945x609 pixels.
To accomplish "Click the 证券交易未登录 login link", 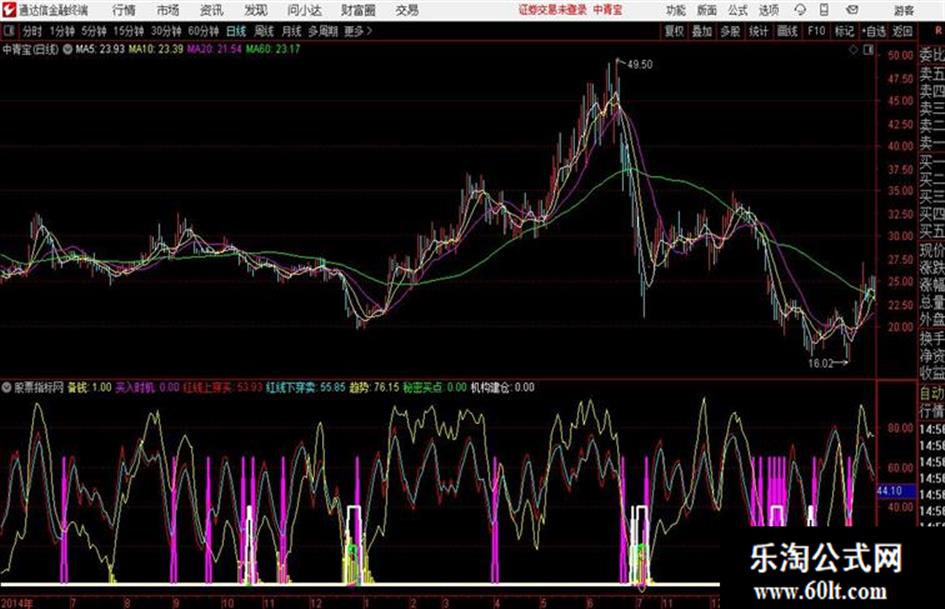I will 553,10.
